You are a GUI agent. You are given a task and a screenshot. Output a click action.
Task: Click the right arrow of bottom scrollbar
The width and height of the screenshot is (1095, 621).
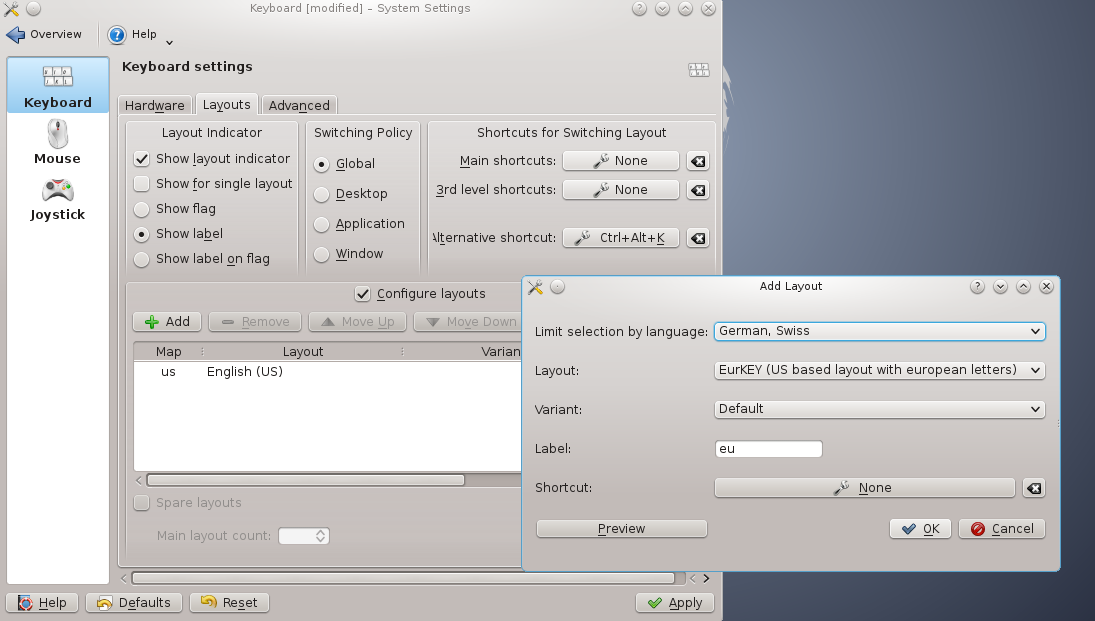[x=706, y=578]
